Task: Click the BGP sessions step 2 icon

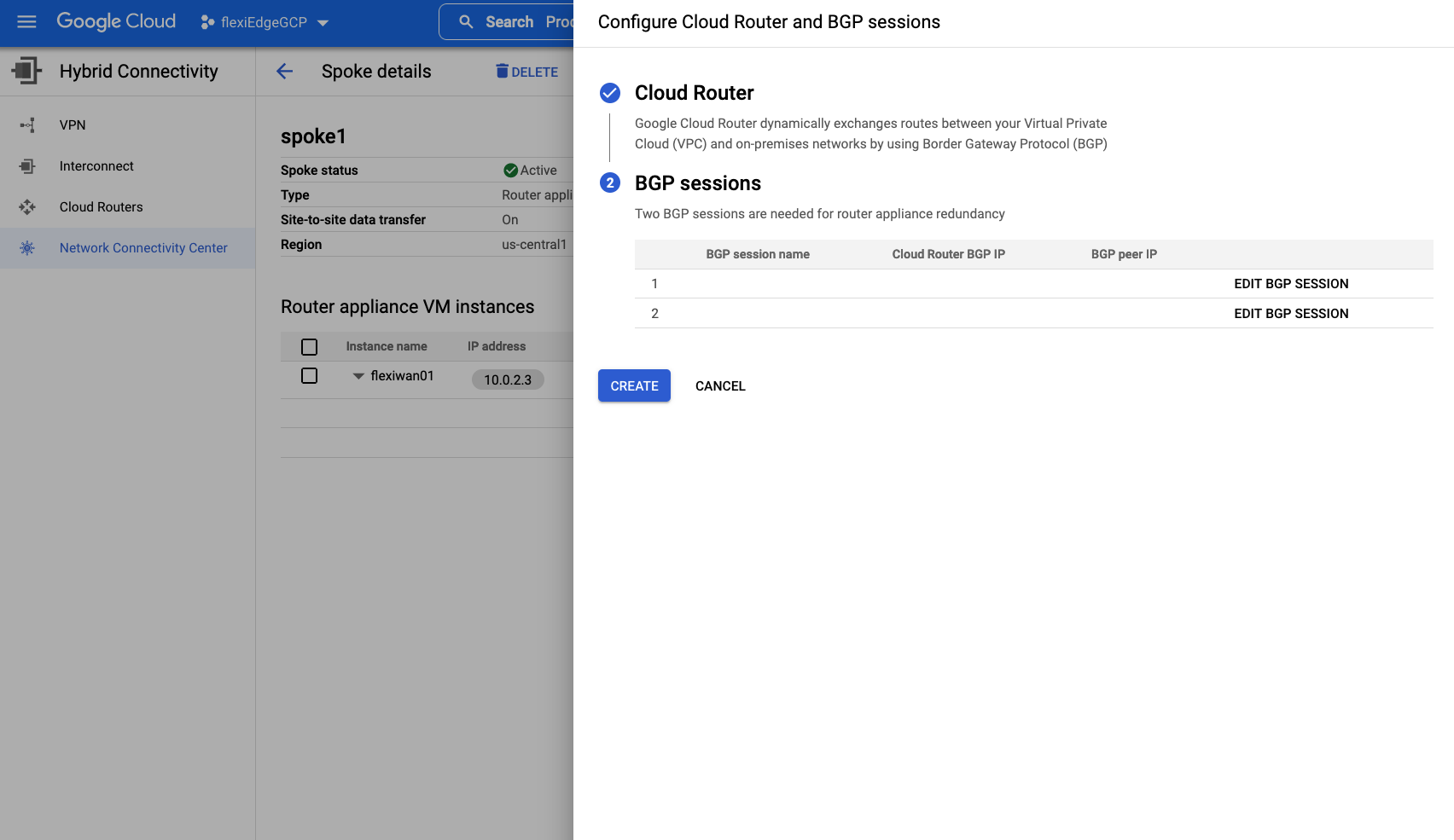Action: coord(610,183)
